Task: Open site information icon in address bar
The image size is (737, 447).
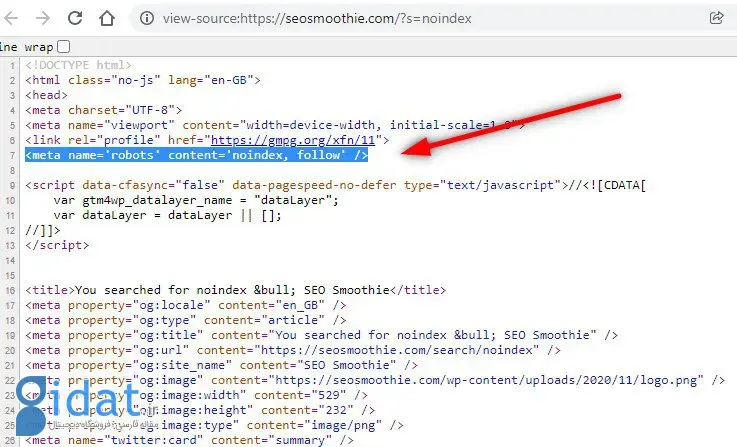Action: click(147, 18)
